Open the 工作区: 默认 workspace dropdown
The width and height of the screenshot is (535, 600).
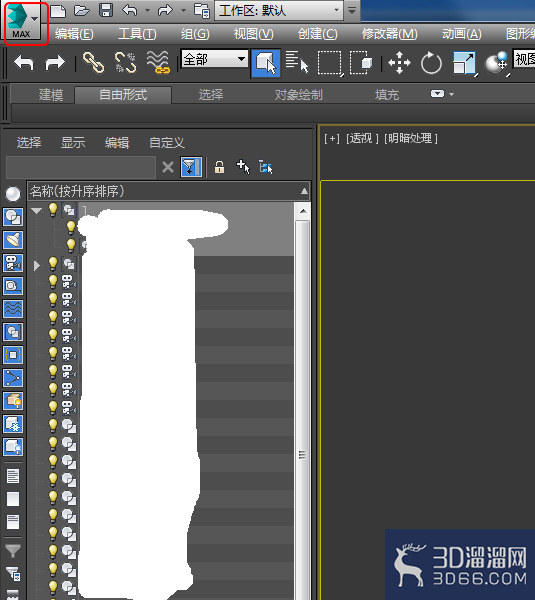point(279,11)
